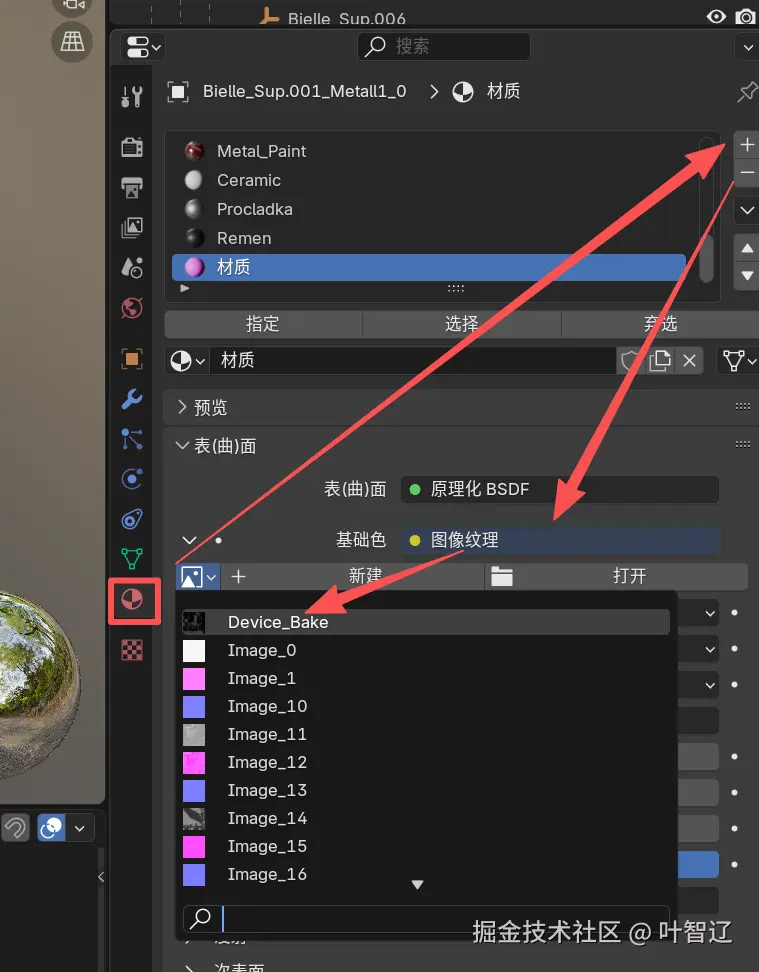Toggle render camera icon for Bielle_Sup.006
This screenshot has height=972, width=759.
(745, 17)
